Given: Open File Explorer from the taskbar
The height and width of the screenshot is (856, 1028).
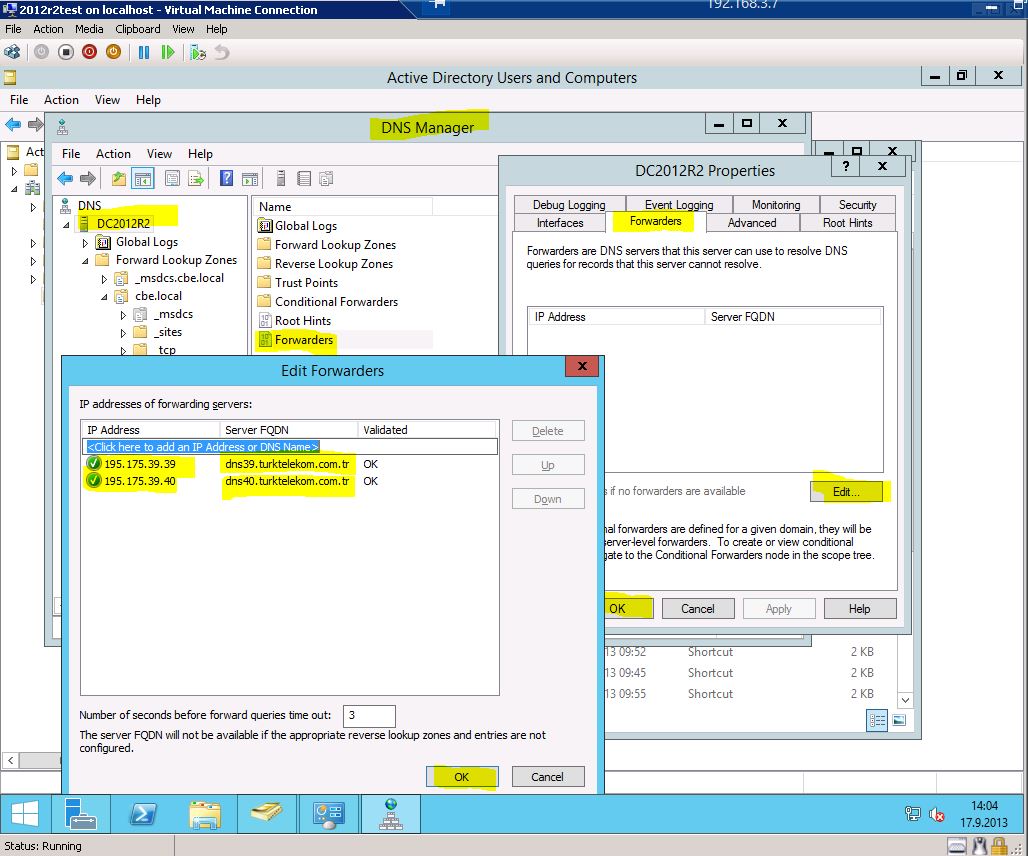Looking at the screenshot, I should [205, 814].
